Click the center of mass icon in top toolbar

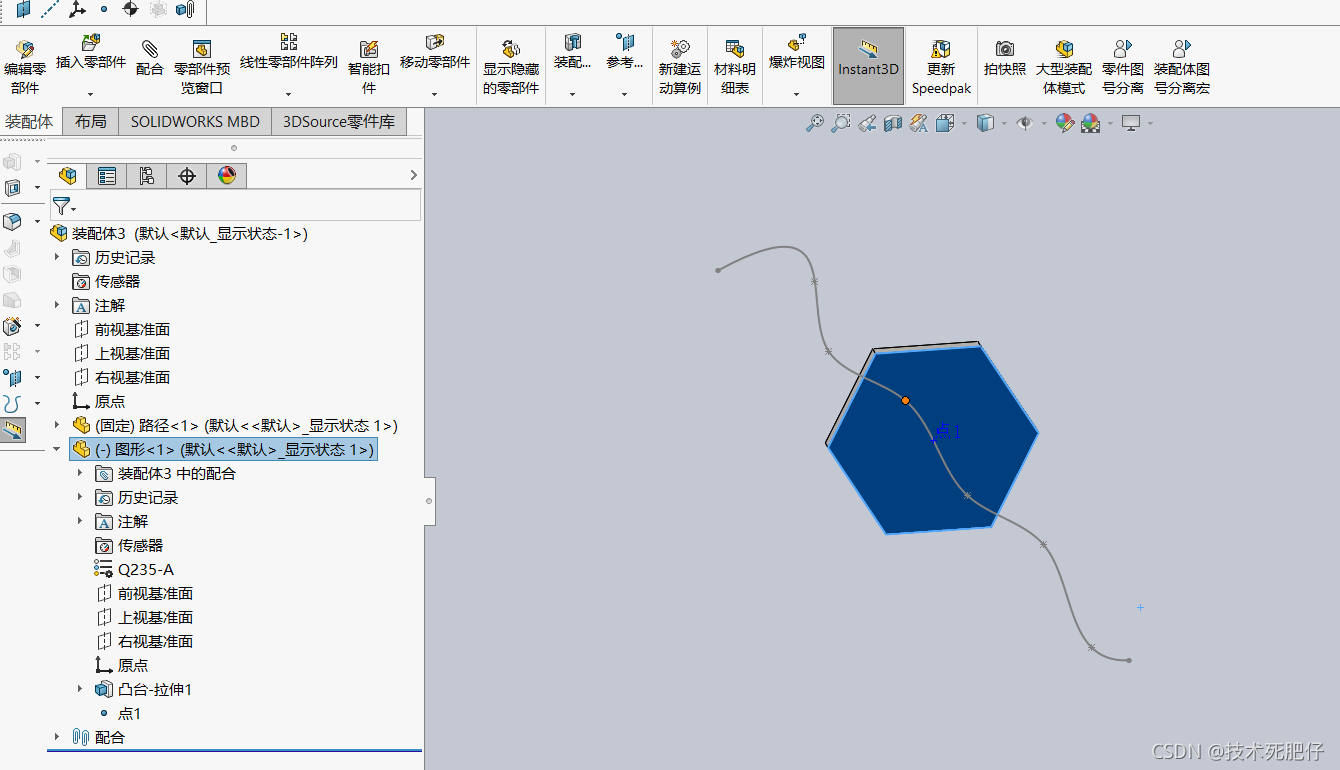click(x=130, y=10)
